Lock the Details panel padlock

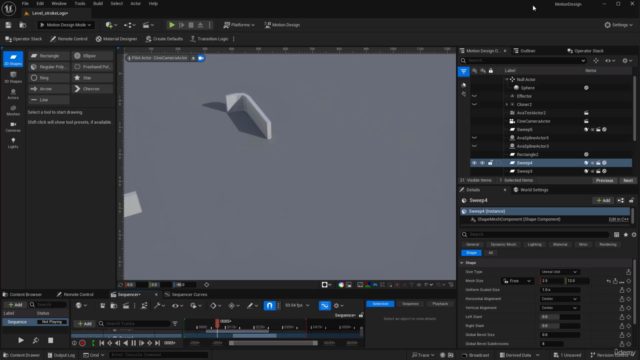[x=631, y=200]
